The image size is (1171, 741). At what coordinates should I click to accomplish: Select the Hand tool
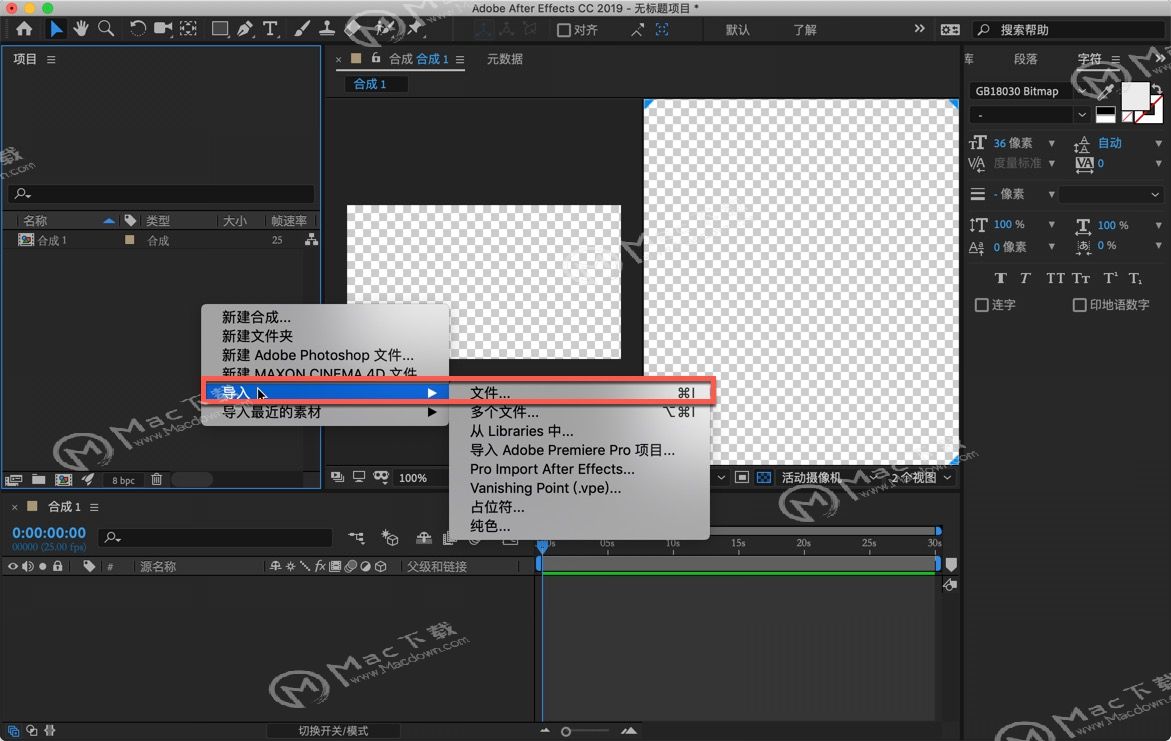pos(81,29)
